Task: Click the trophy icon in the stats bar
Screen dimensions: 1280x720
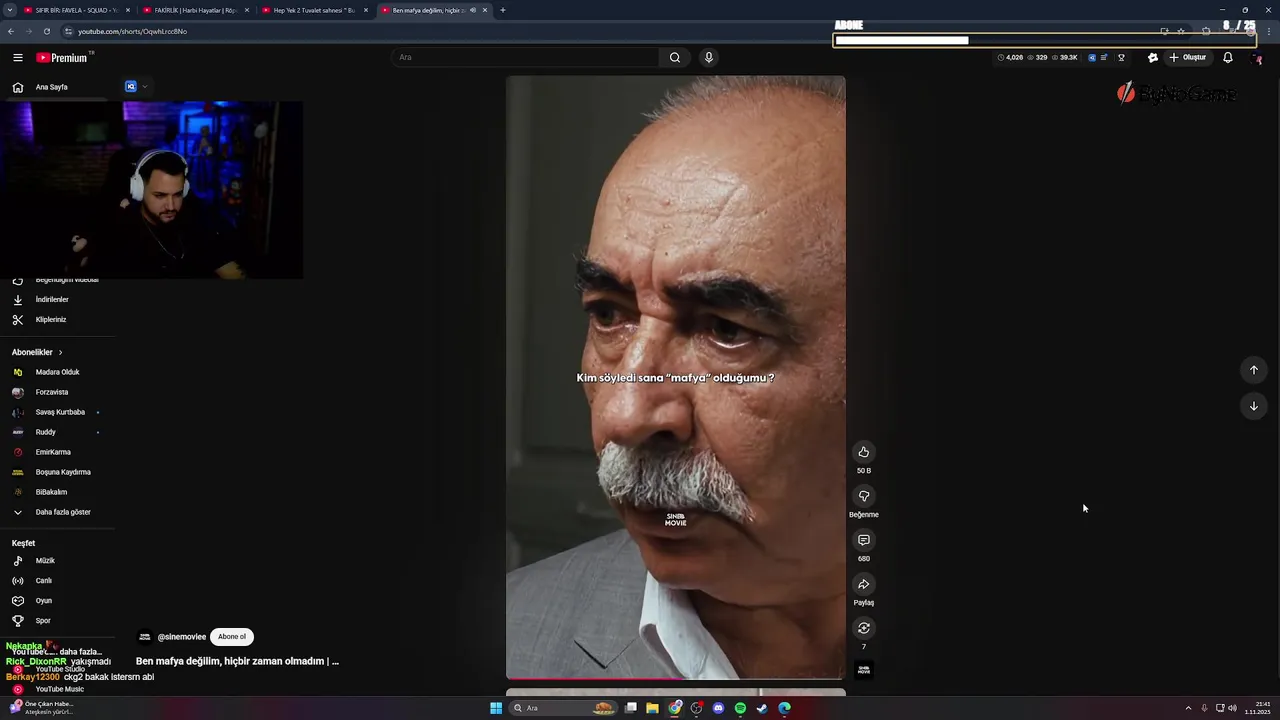Action: click(1121, 58)
